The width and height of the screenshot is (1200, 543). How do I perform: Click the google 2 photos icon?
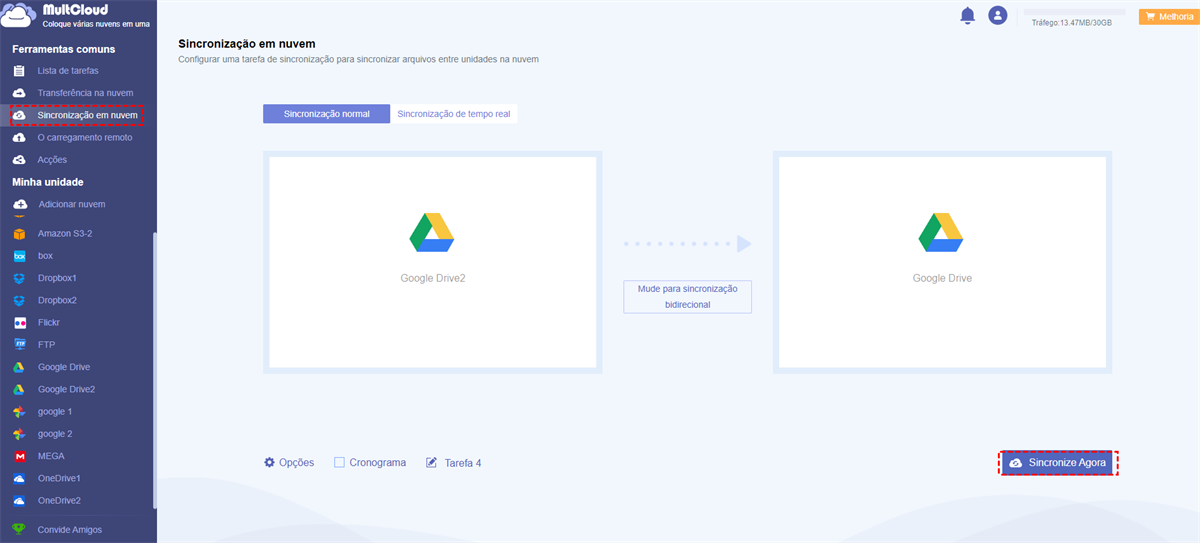click(19, 434)
